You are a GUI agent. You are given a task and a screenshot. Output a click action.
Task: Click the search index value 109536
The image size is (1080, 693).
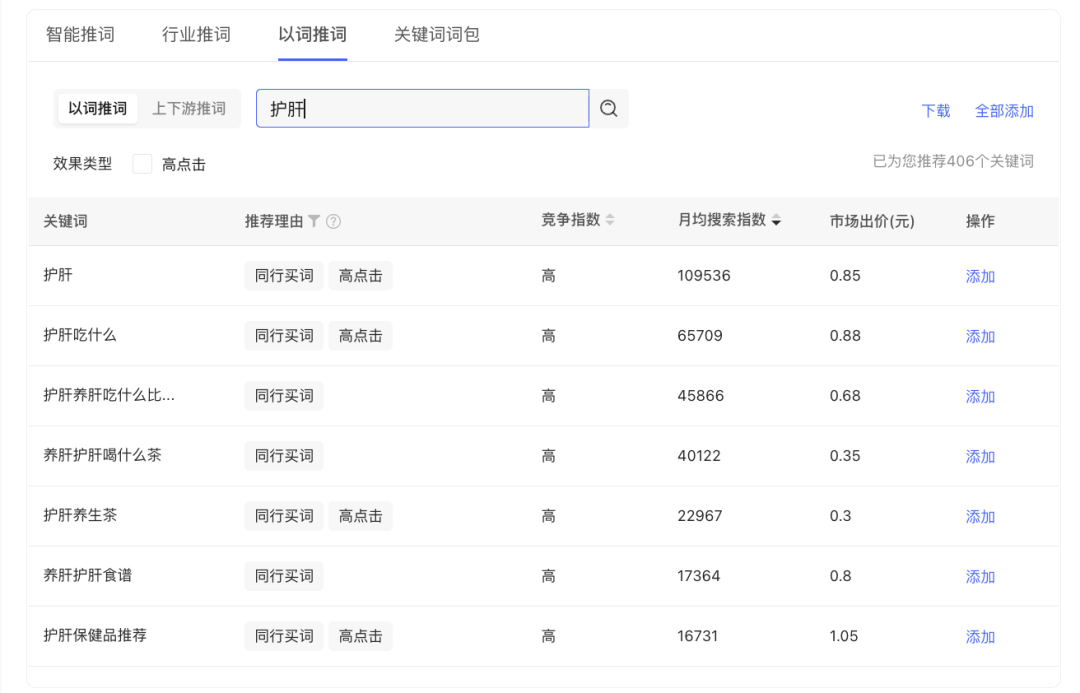click(704, 276)
